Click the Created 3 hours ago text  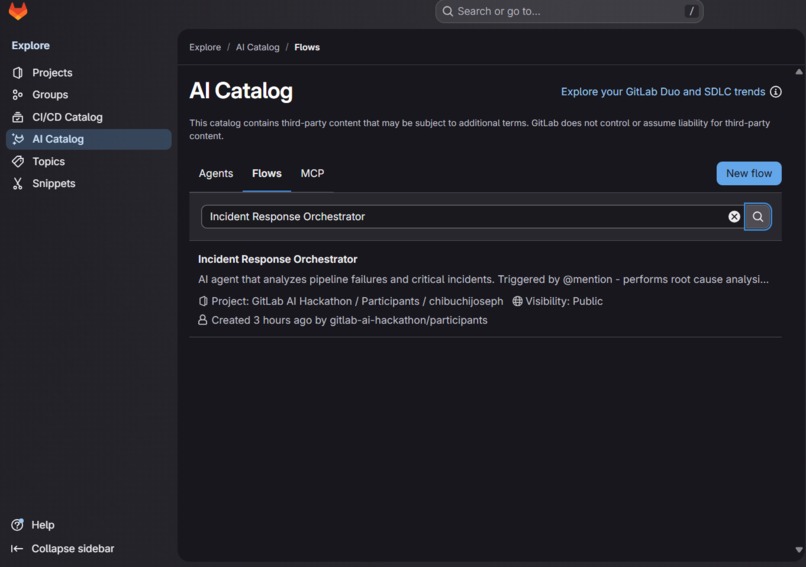(350, 320)
